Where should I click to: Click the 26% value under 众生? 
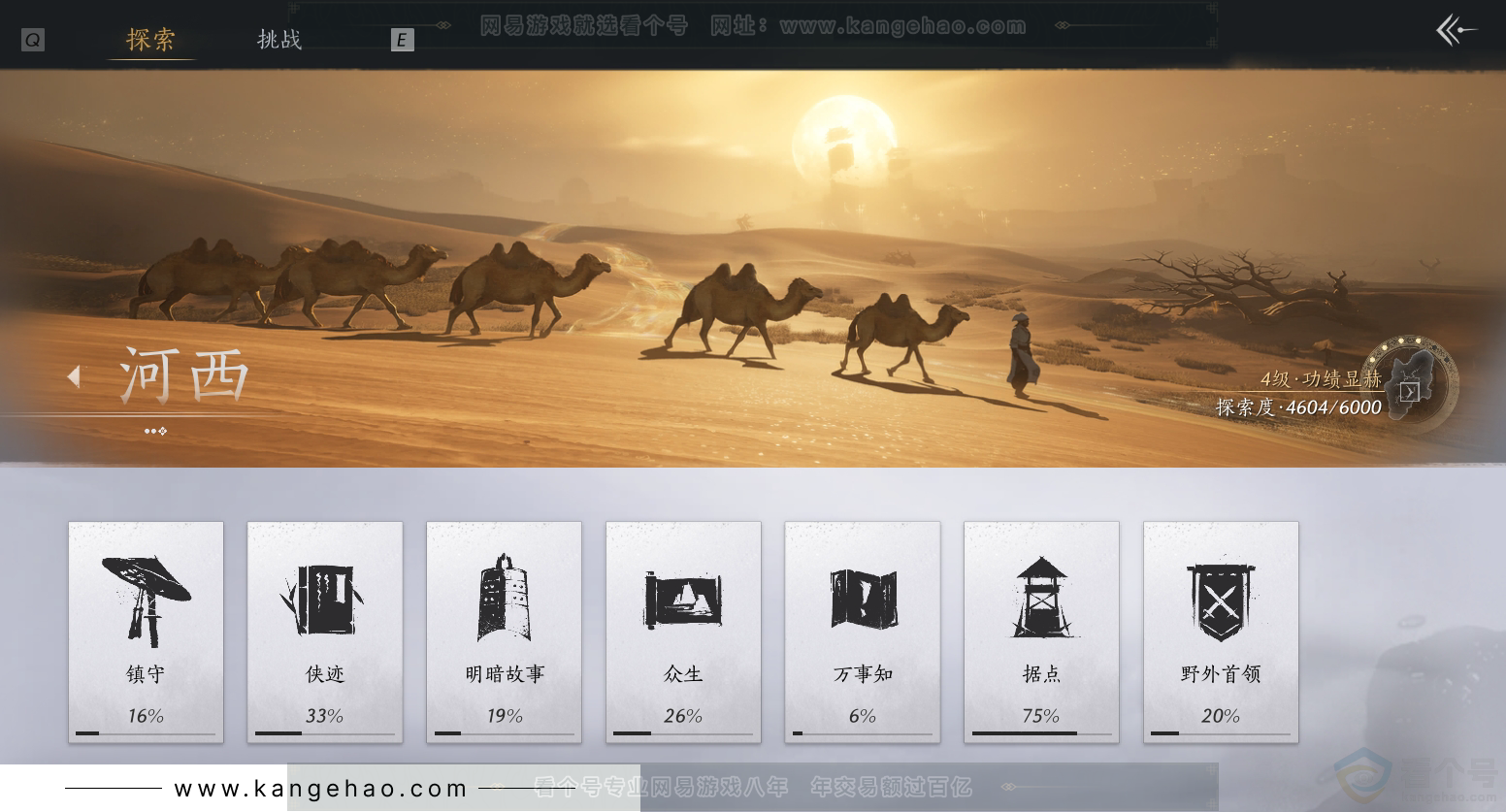tap(683, 716)
